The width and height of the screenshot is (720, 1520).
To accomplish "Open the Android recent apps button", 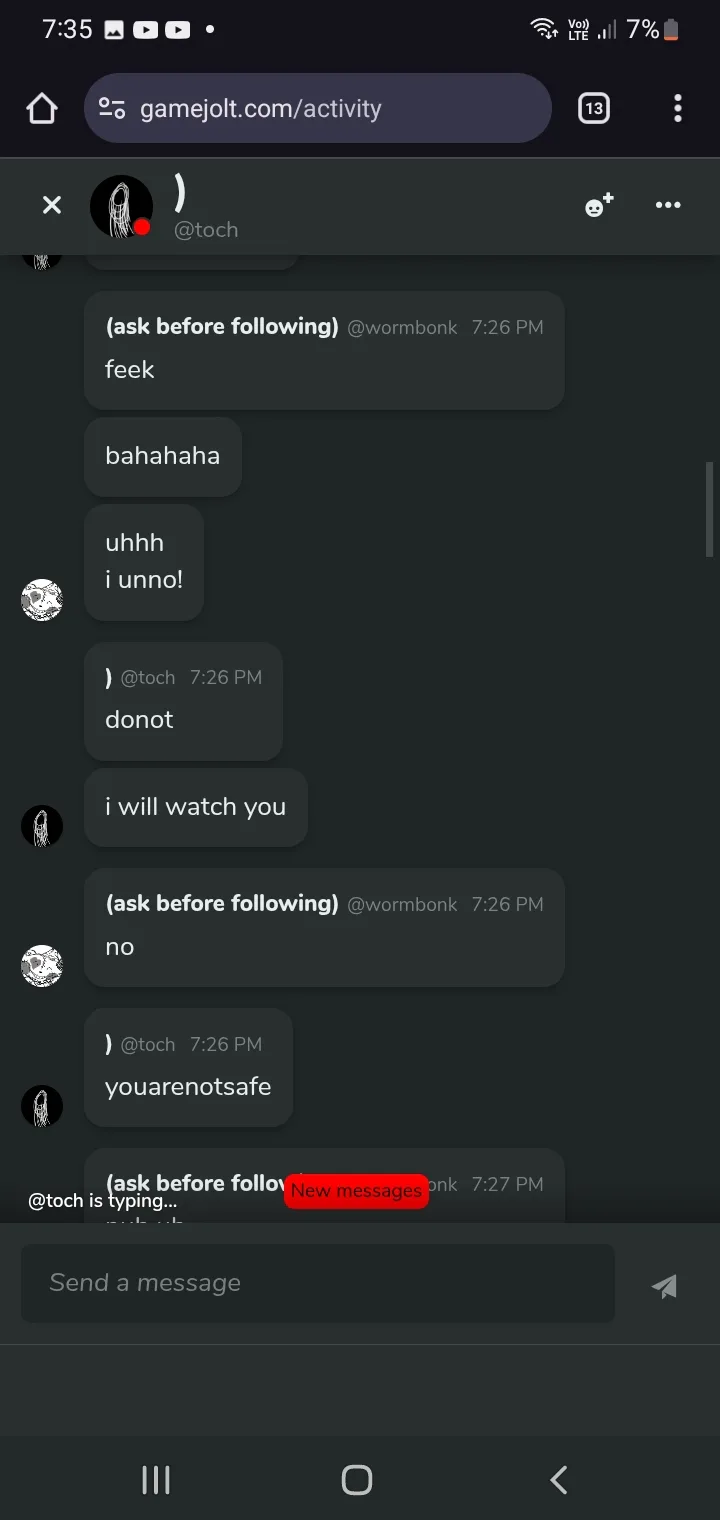I will [156, 1480].
